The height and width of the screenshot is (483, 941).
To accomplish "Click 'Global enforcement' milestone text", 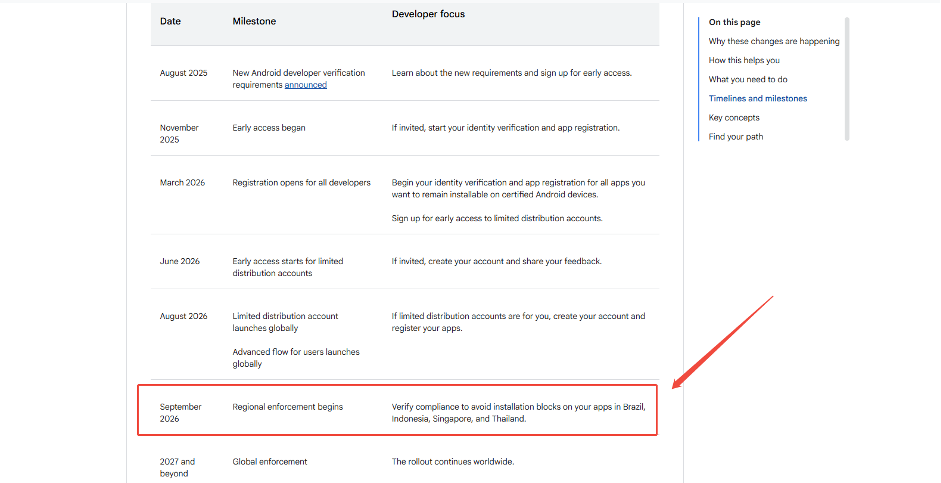I will point(270,462).
